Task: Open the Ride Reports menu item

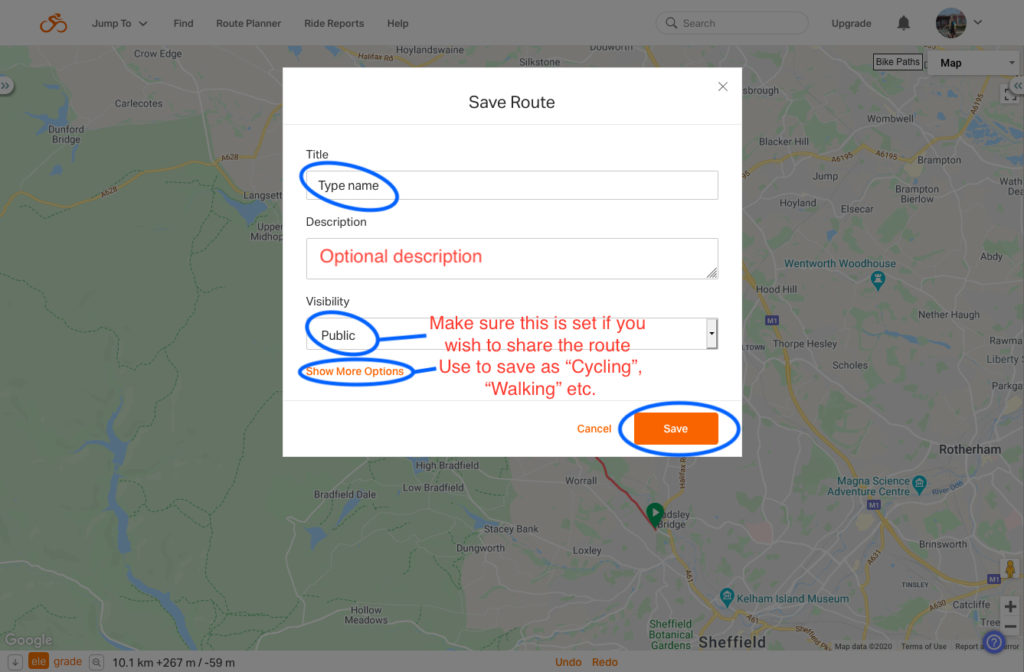Action: point(334,24)
